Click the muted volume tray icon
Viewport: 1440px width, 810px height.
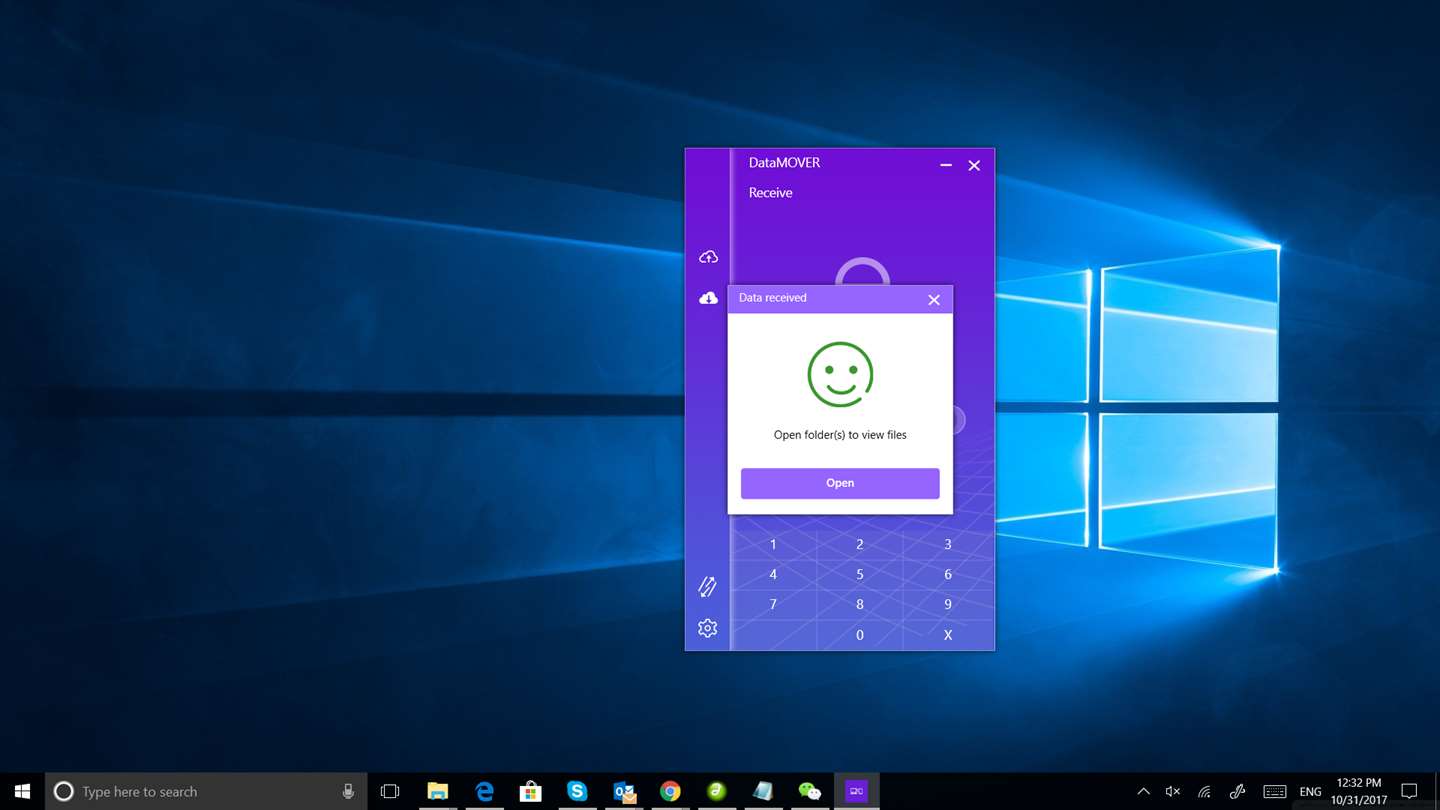[x=1173, y=791]
